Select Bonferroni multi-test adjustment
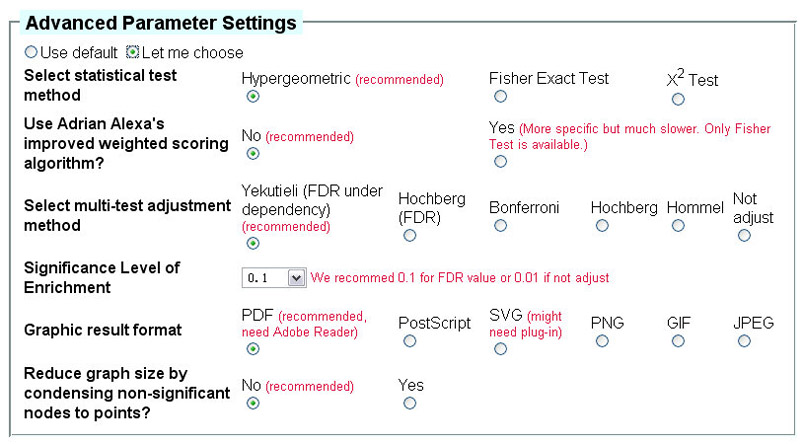 (x=500, y=225)
